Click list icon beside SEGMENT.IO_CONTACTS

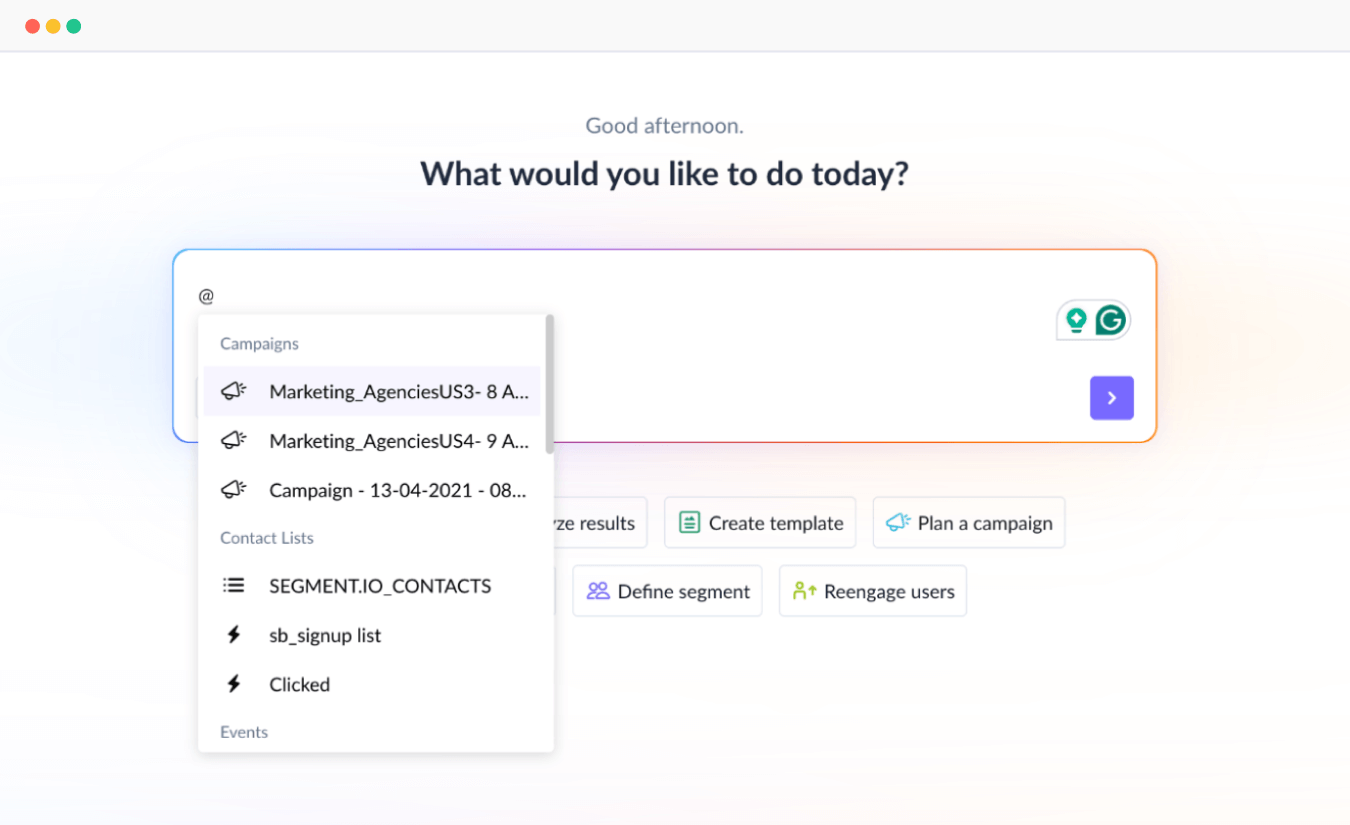click(x=234, y=586)
